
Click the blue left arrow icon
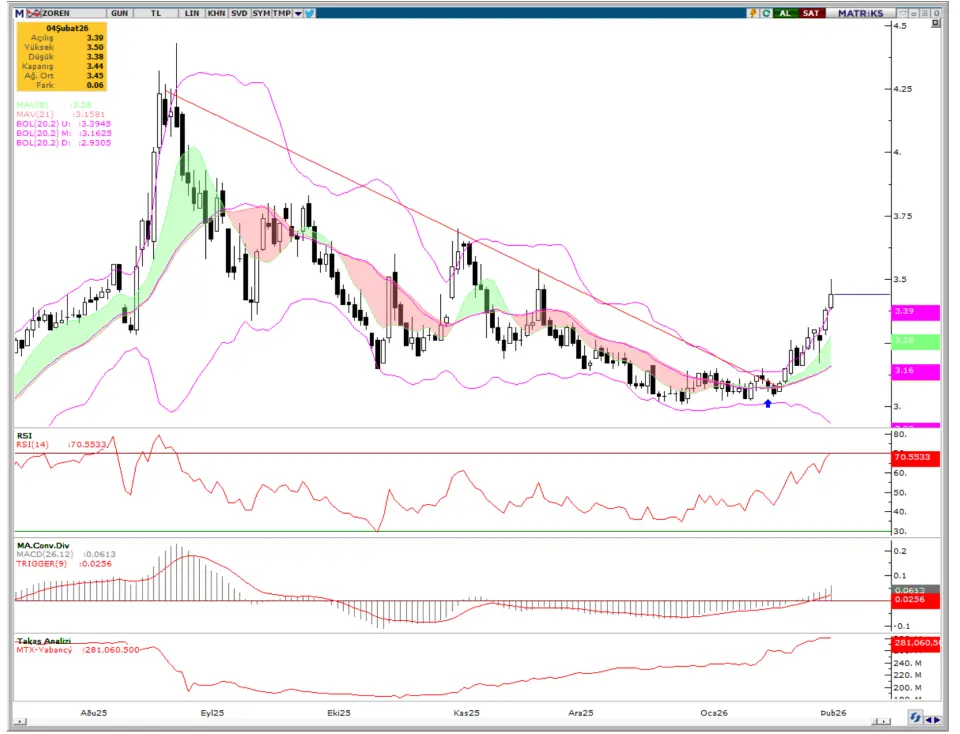point(929,719)
